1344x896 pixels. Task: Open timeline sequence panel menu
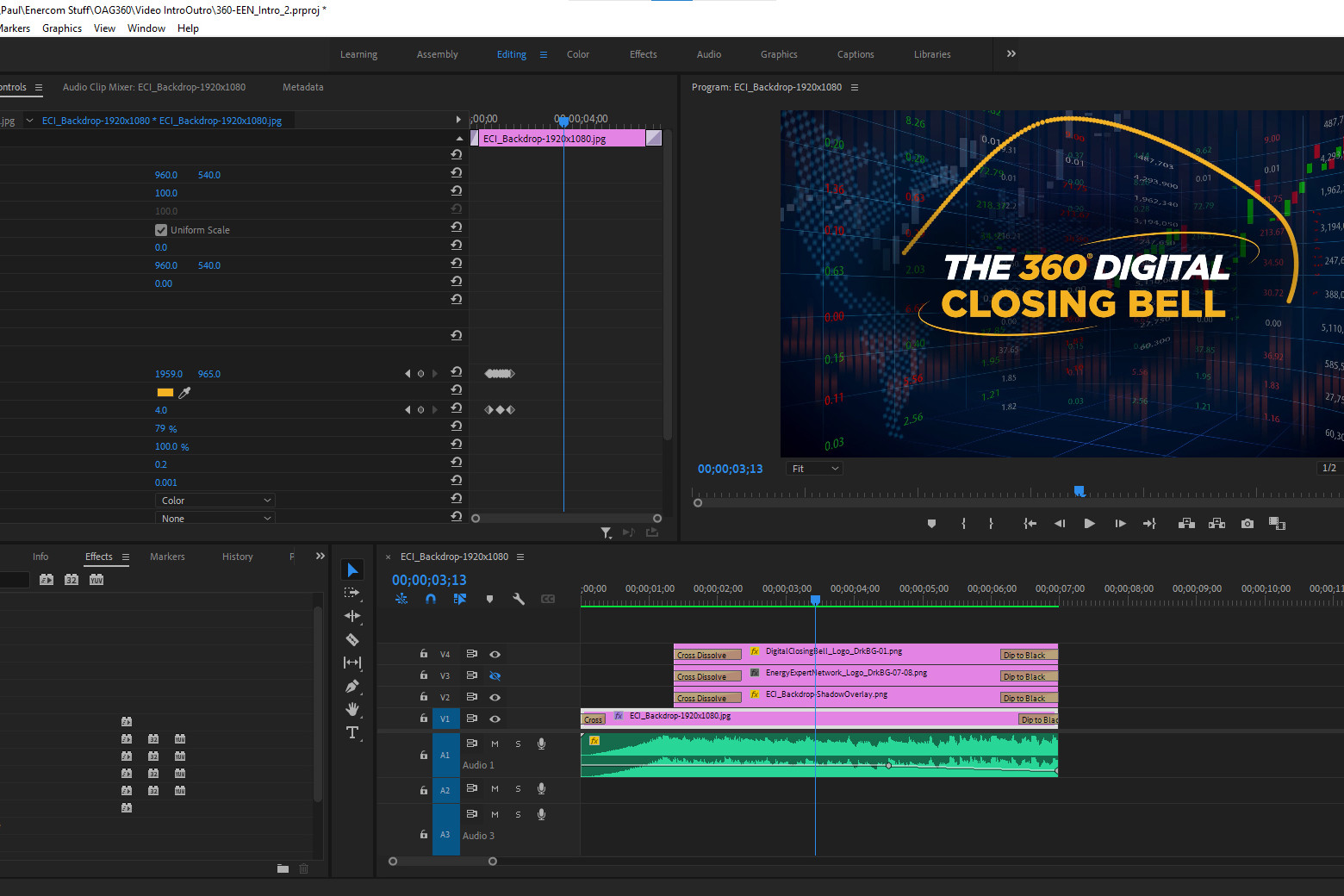coord(520,557)
